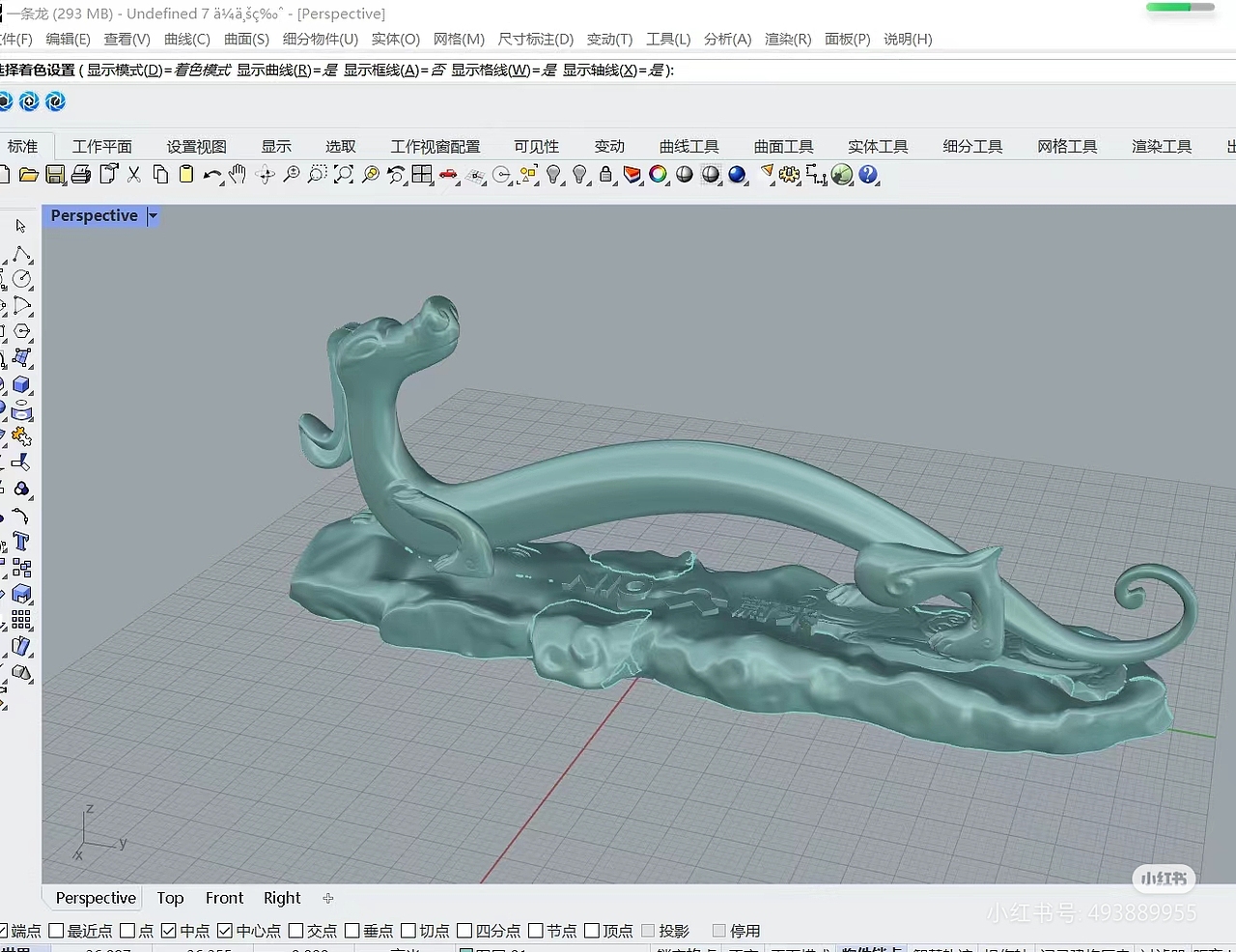Select the Text T tool in the sidebar
Screen dimensions: 1236x952
click(21, 542)
